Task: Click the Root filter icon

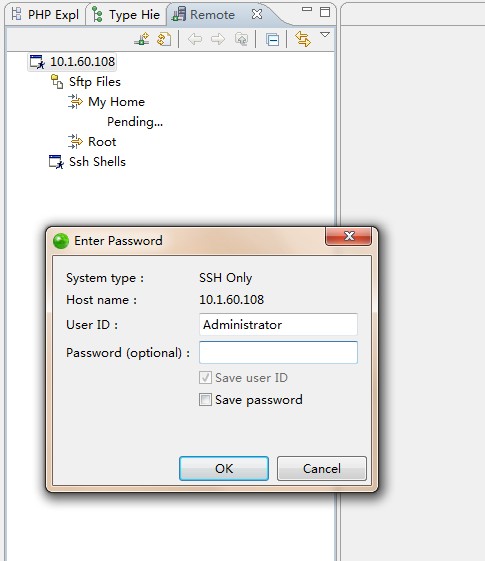Action: point(75,141)
